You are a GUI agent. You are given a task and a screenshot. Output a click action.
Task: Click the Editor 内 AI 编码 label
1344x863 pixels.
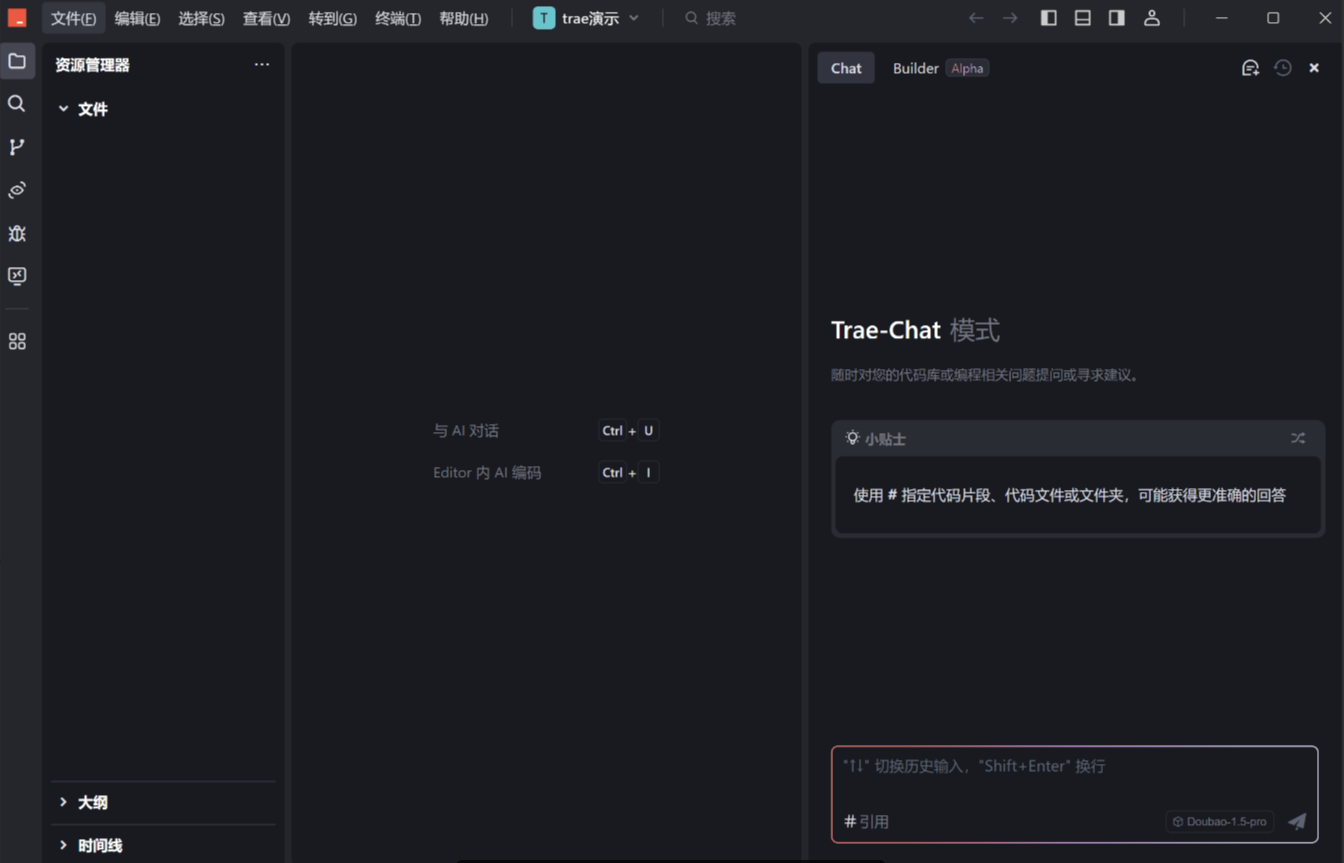tap(487, 473)
